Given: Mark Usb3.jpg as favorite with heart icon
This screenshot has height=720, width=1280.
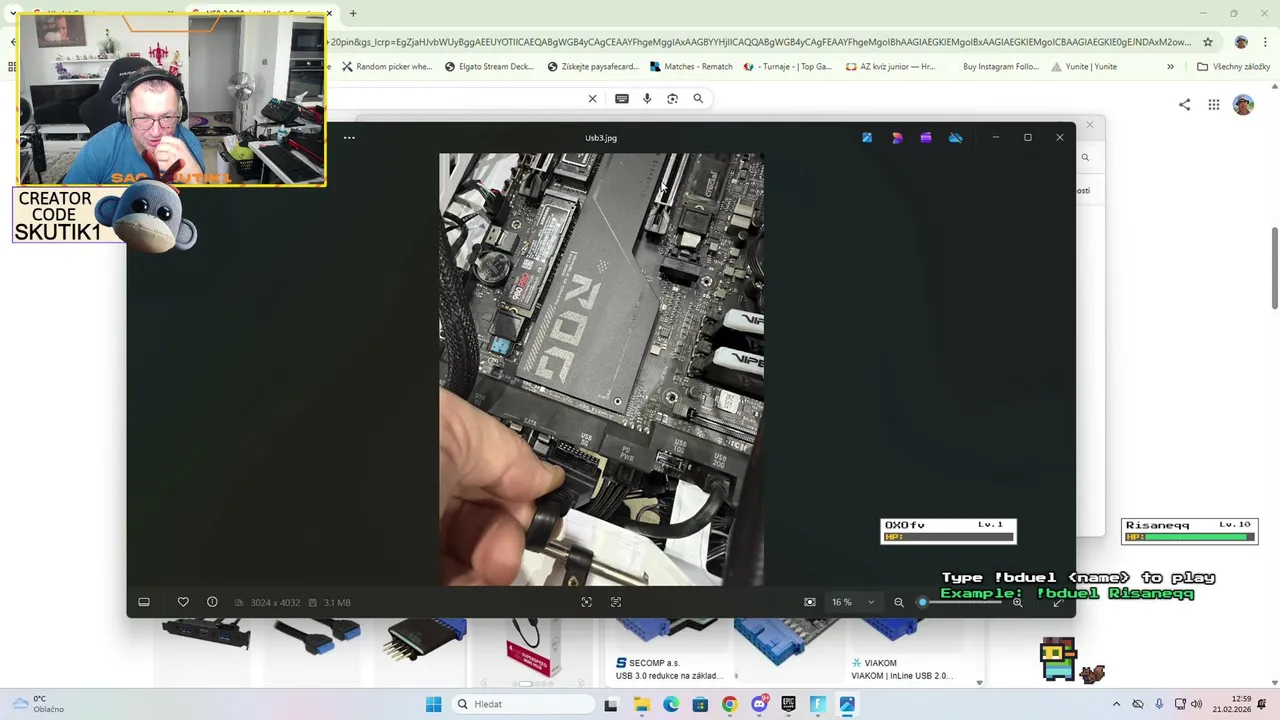Looking at the screenshot, I should point(183,602).
